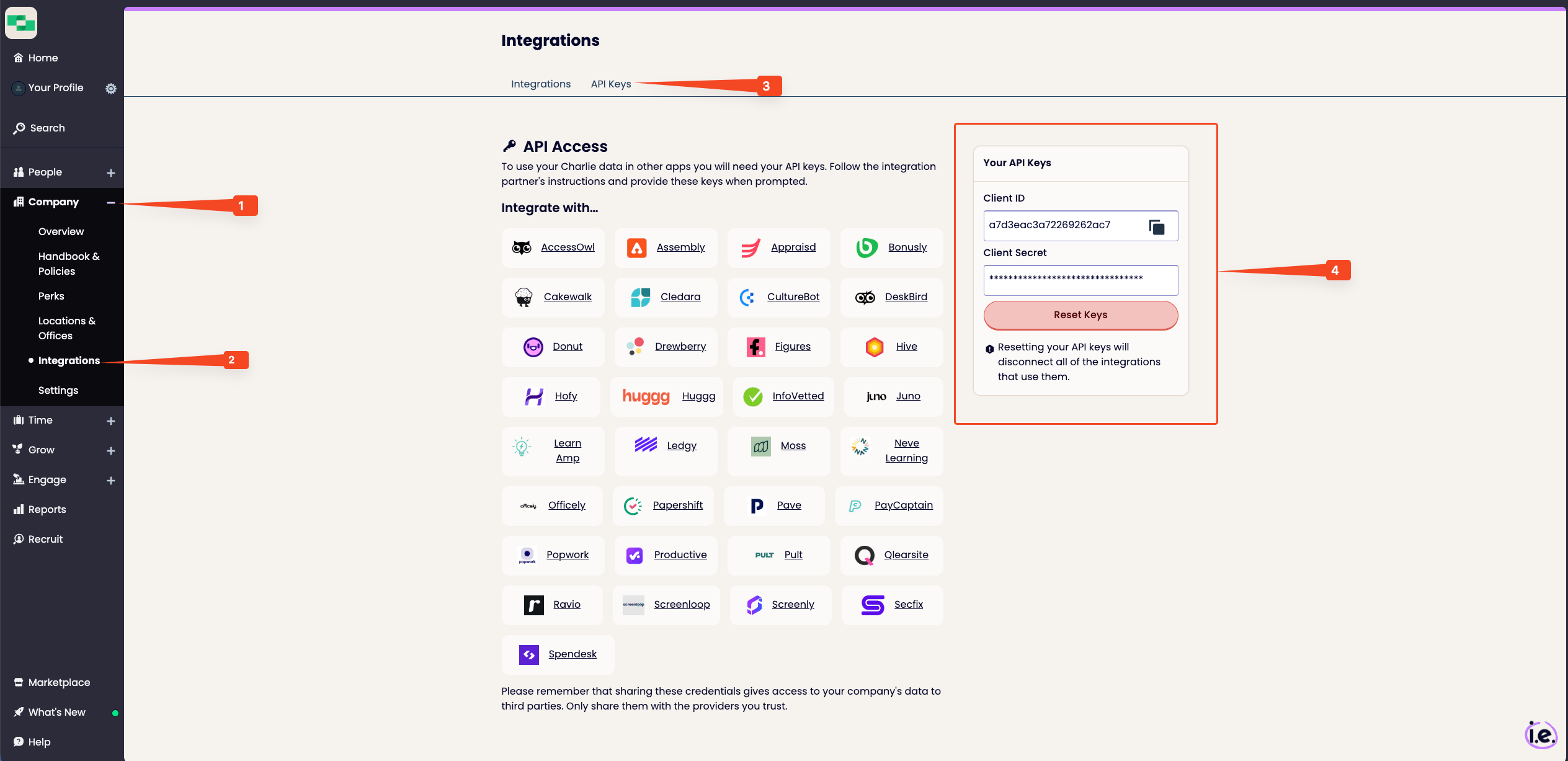The image size is (1568, 761).
Task: Click the Bonusly green logo icon
Action: 866,247
